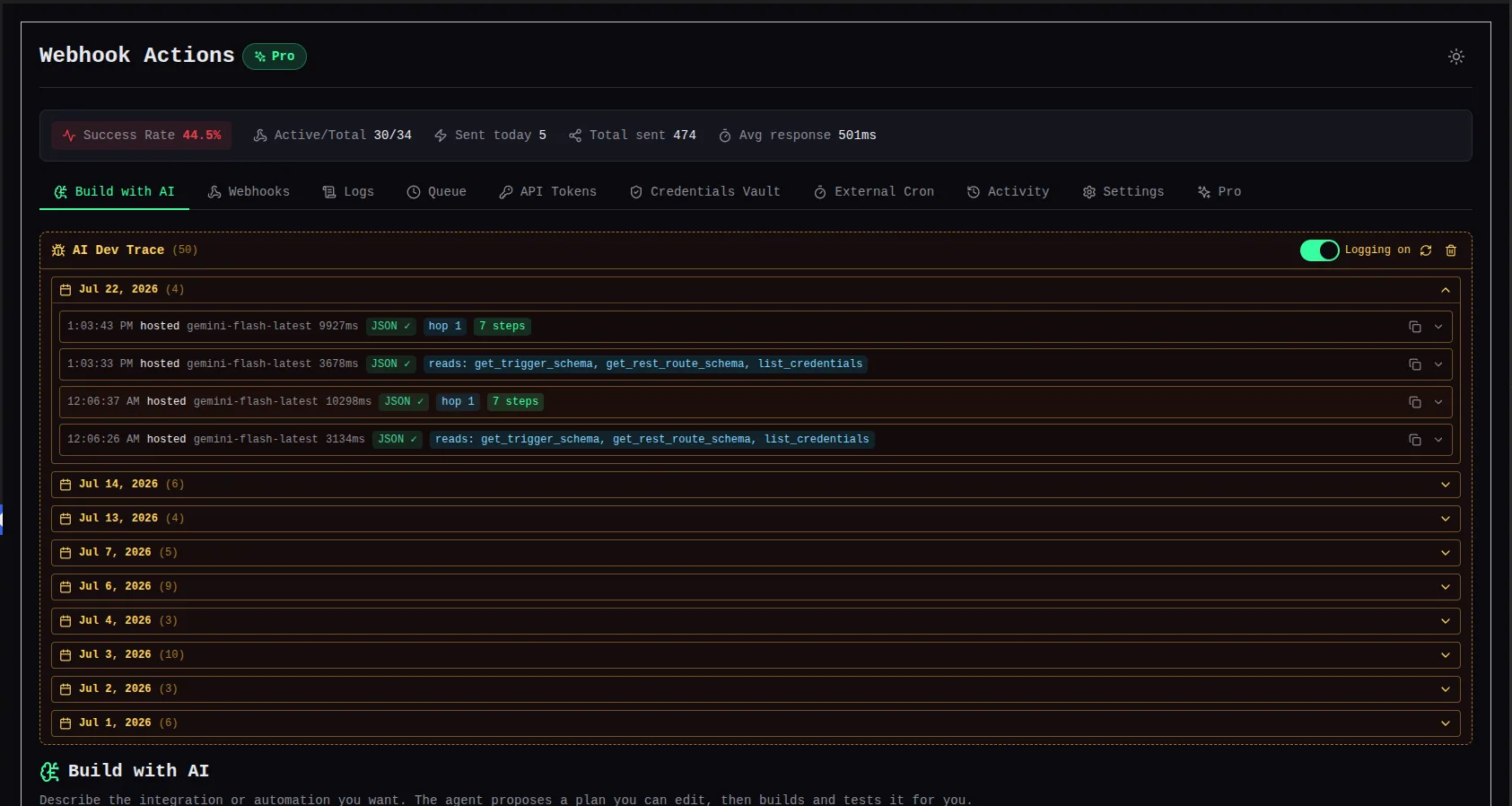Click the Pro badge next to title
Image resolution: width=1512 pixels, height=806 pixels.
pyautogui.click(x=275, y=57)
